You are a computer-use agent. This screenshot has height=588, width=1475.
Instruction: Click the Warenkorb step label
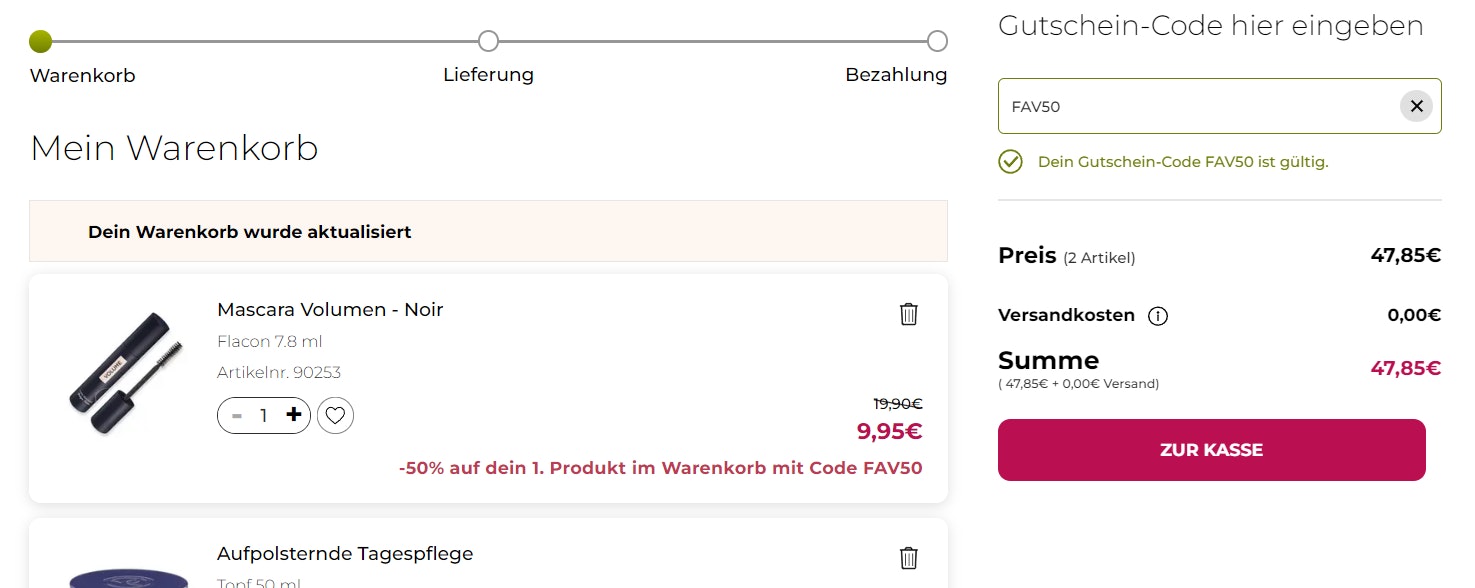click(x=82, y=76)
